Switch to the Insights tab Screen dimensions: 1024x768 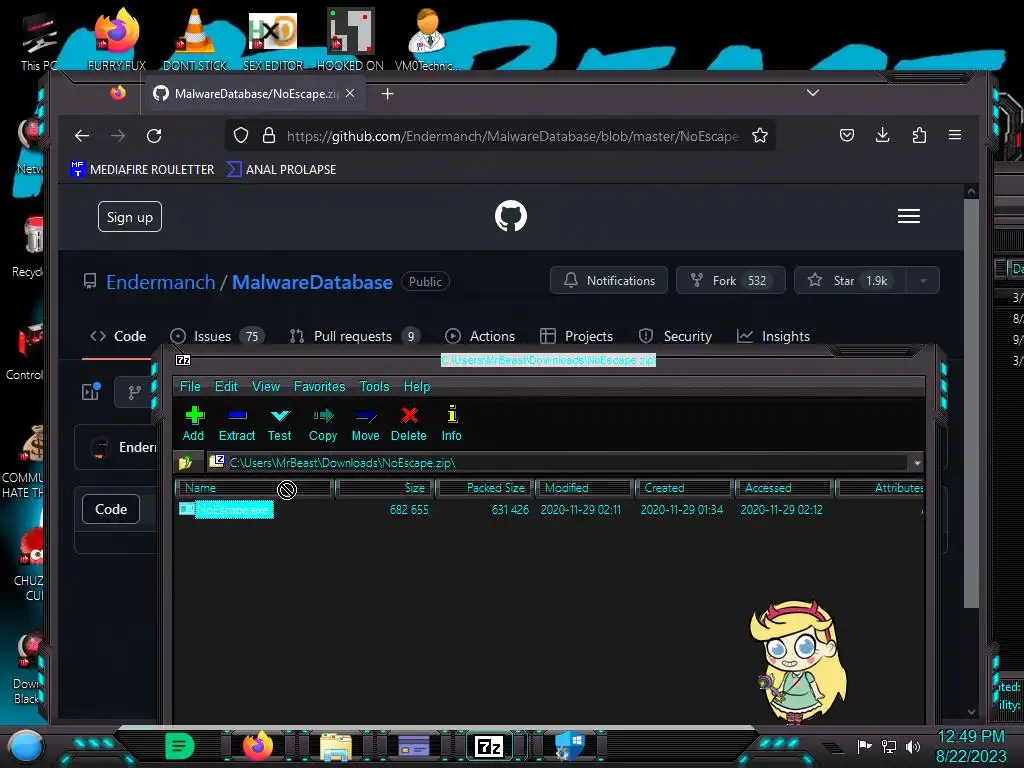pyautogui.click(x=773, y=336)
